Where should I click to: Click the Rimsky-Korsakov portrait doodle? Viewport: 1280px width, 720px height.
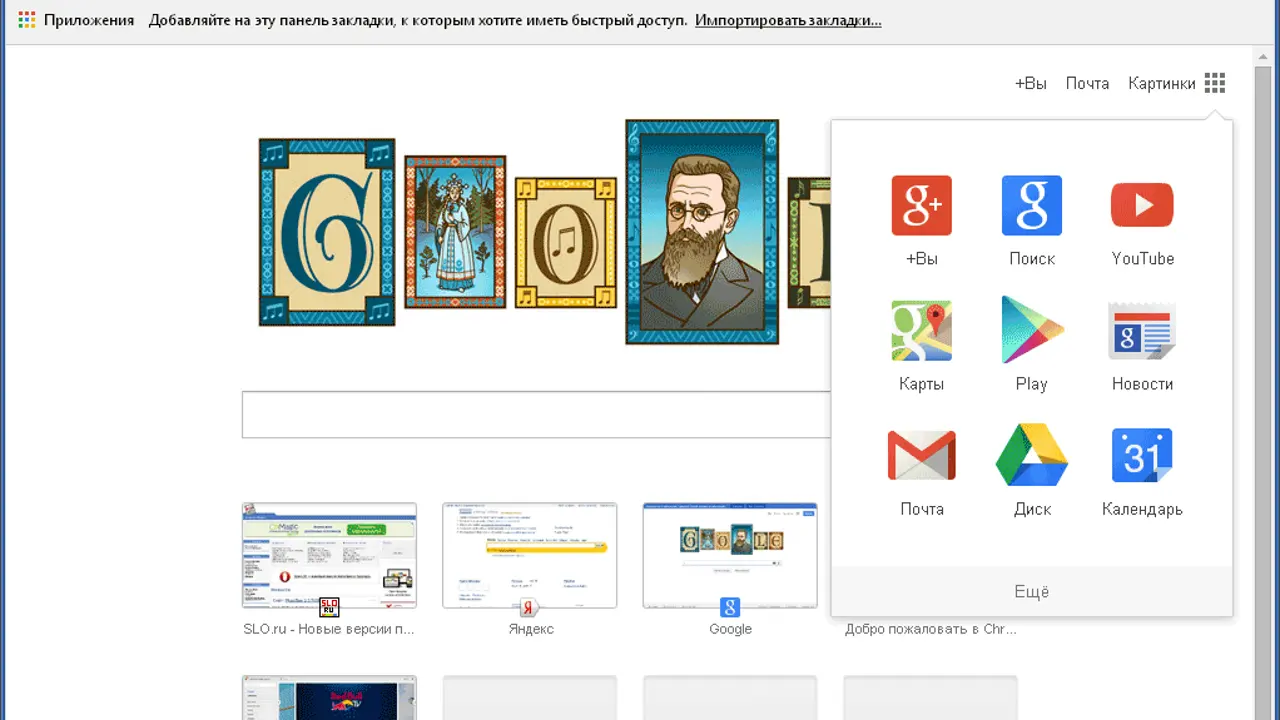pyautogui.click(x=702, y=232)
